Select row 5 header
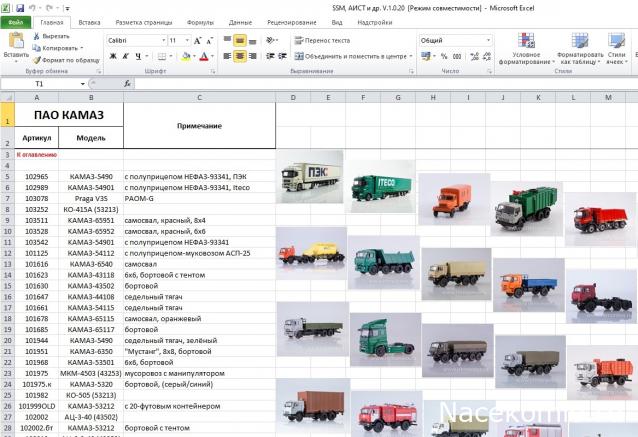The width and height of the screenshot is (638, 437). (7, 177)
